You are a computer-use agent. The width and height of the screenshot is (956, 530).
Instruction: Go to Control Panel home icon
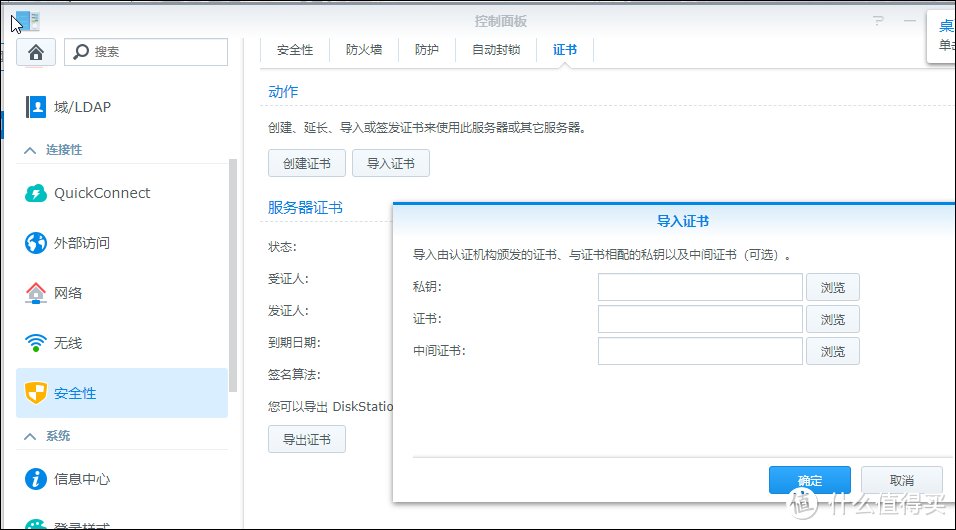pos(36,52)
